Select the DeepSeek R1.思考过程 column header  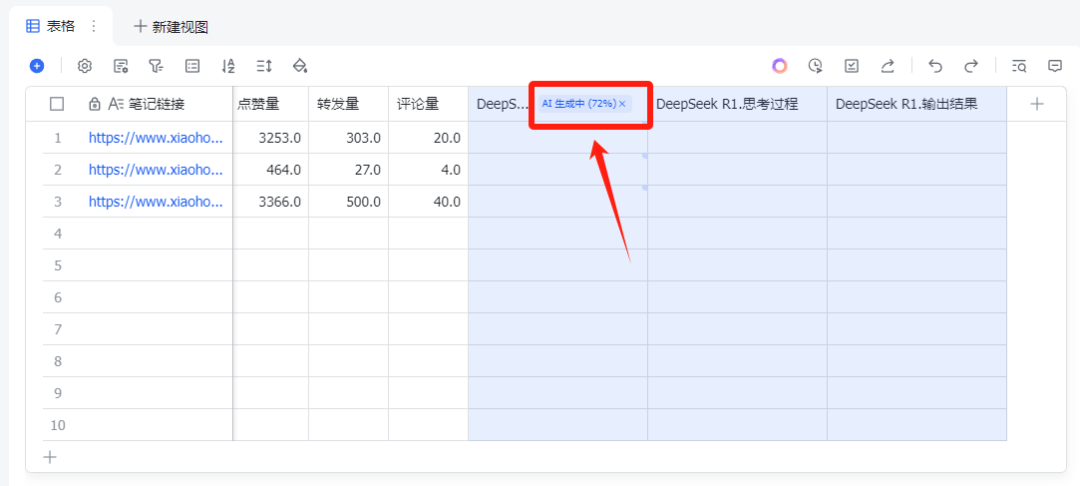(727, 104)
